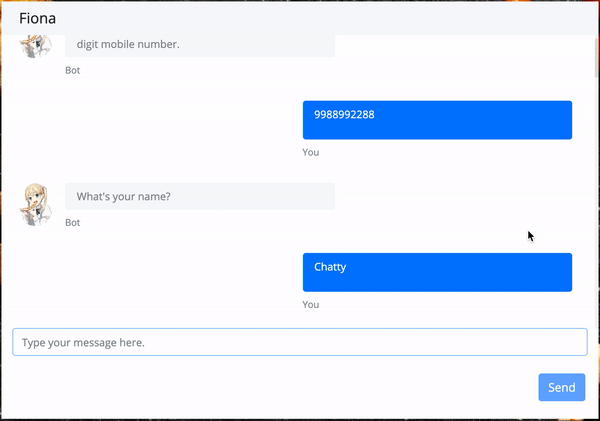This screenshot has width=600, height=421.
Task: Click the 'Fiona' header bar on its right side
Action: tap(459, 18)
